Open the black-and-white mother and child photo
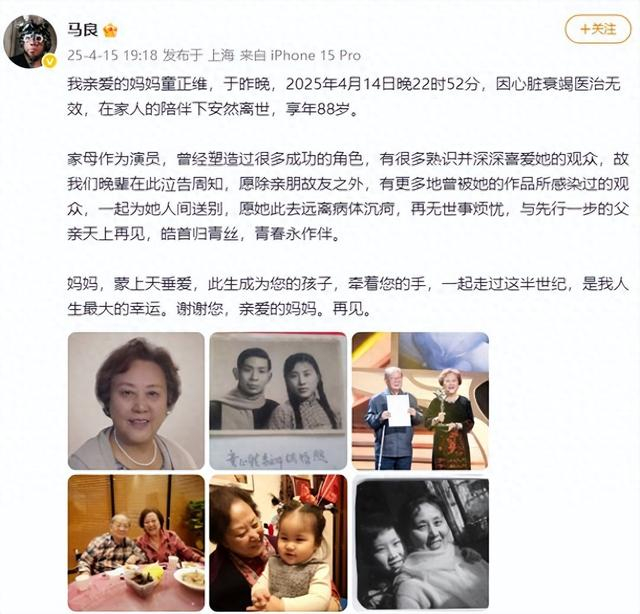 (x=420, y=543)
